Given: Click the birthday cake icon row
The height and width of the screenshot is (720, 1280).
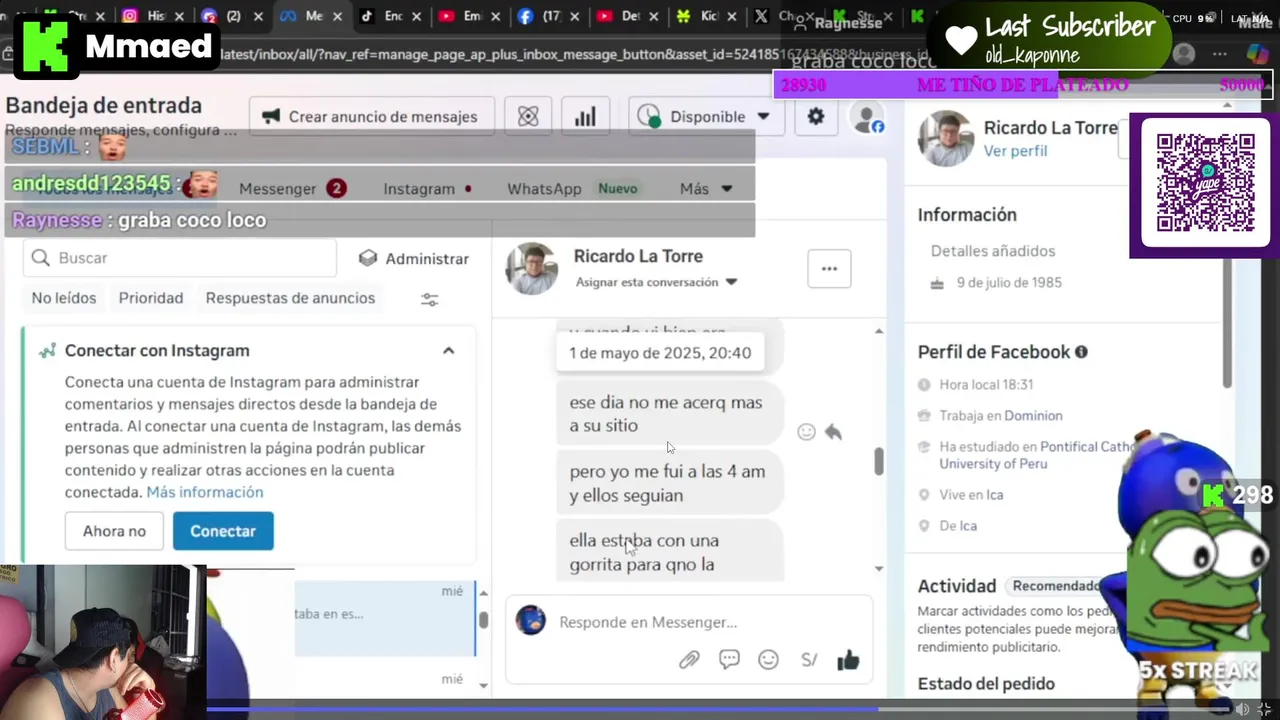Looking at the screenshot, I should 998,283.
